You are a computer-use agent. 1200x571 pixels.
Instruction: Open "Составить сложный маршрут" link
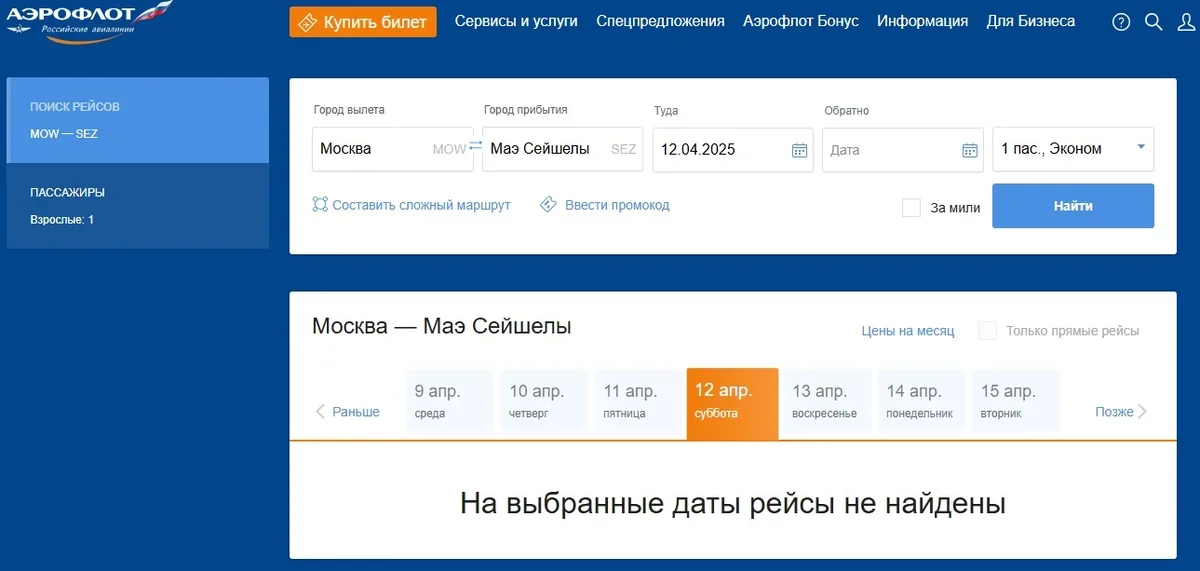click(x=411, y=205)
